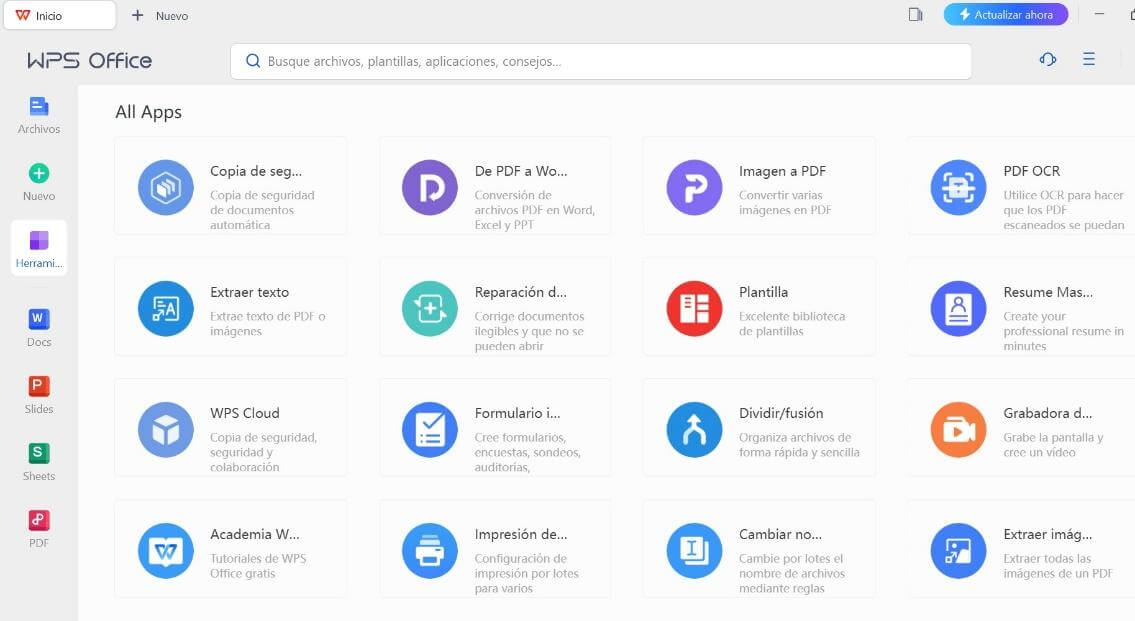This screenshot has width=1135, height=621.
Task: Click the "Plantilla" title text
Action: tap(764, 292)
